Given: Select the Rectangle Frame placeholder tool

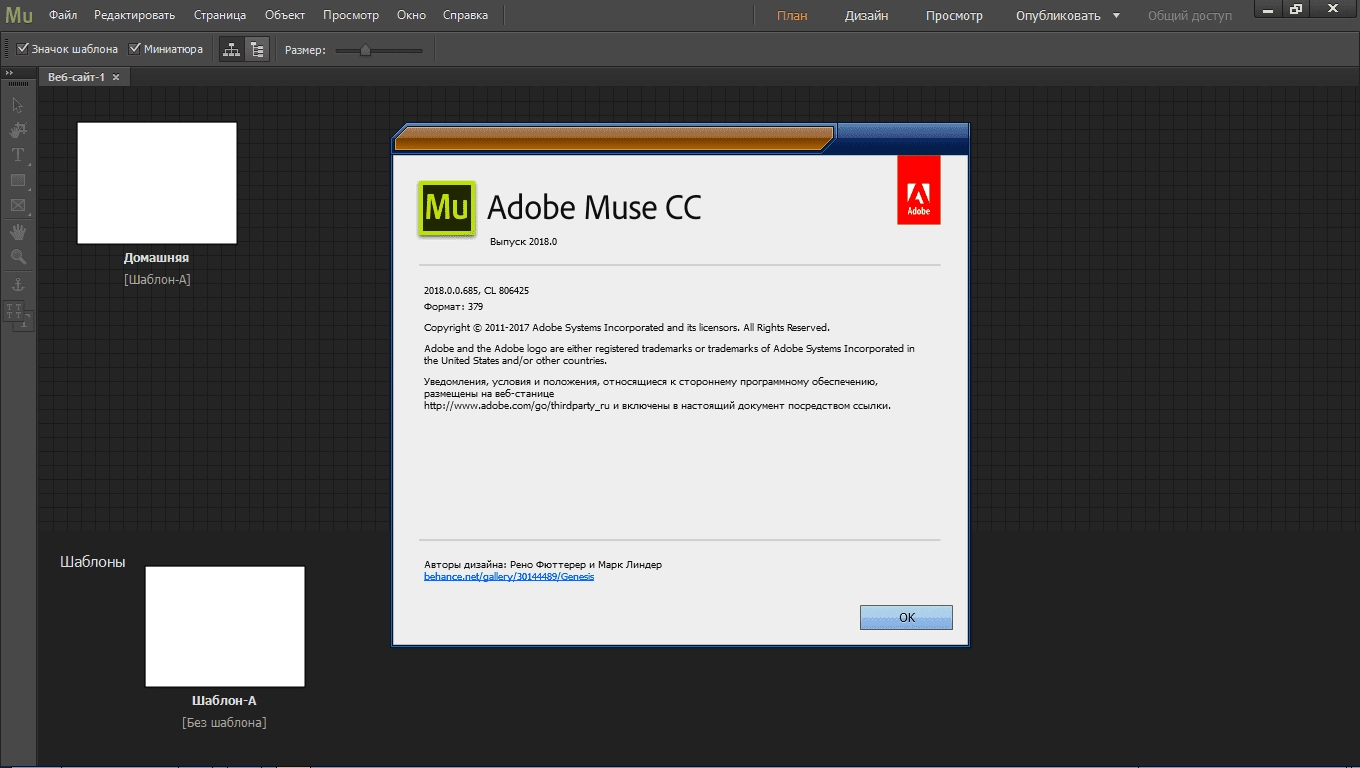Looking at the screenshot, I should click(x=18, y=206).
